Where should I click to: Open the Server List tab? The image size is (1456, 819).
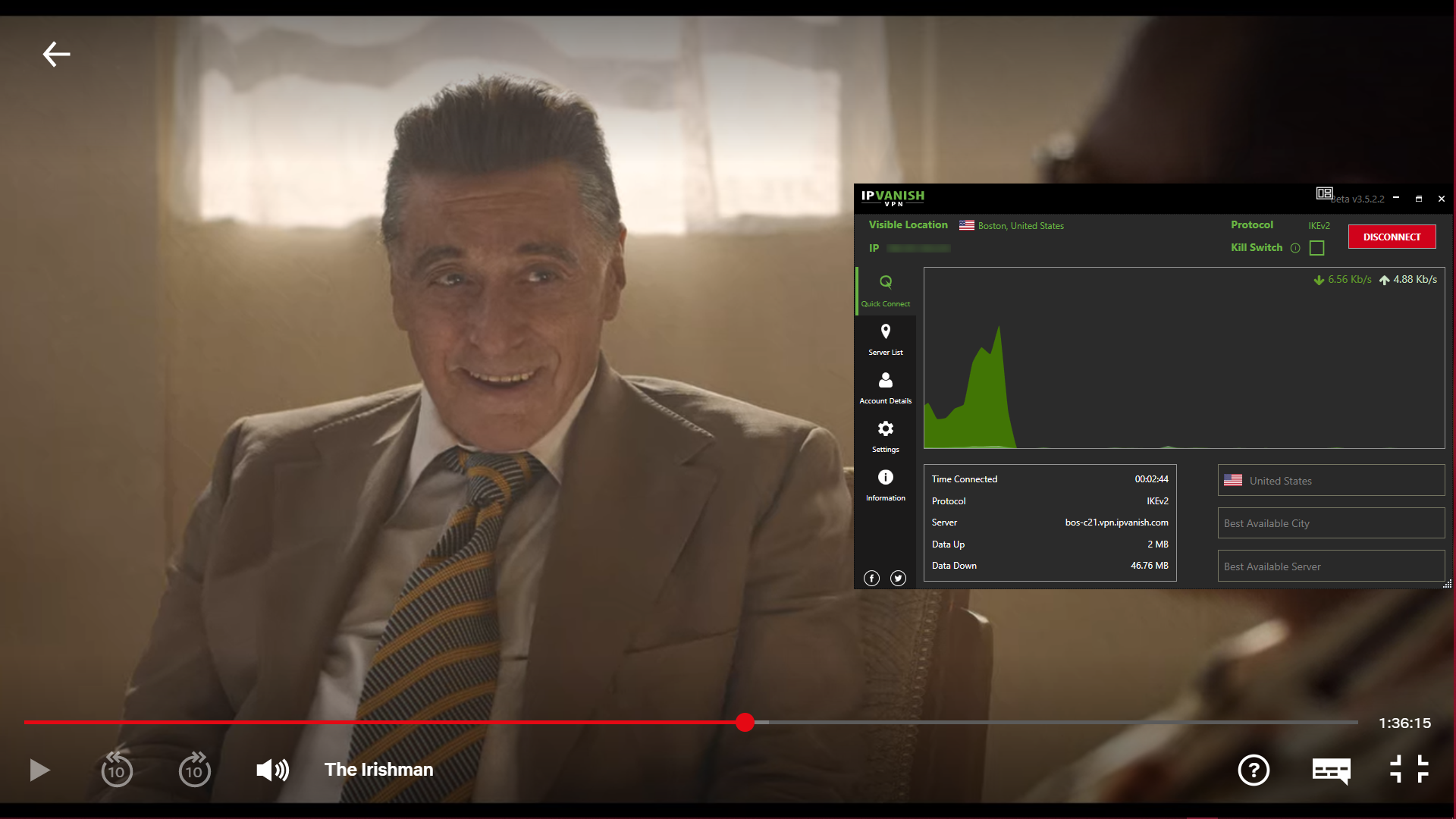886,340
